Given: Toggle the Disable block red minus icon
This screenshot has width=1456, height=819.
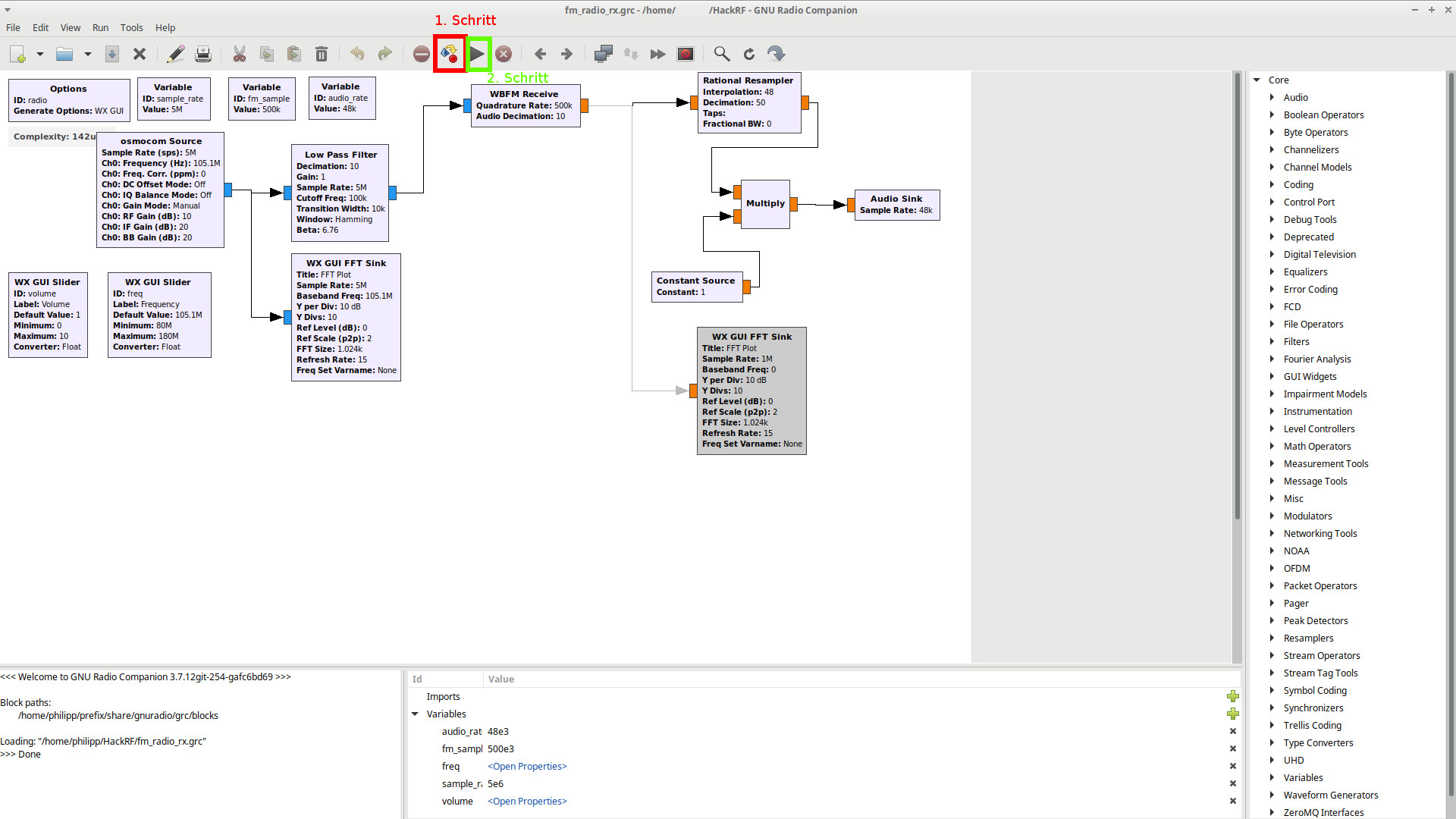Looking at the screenshot, I should pos(422,54).
